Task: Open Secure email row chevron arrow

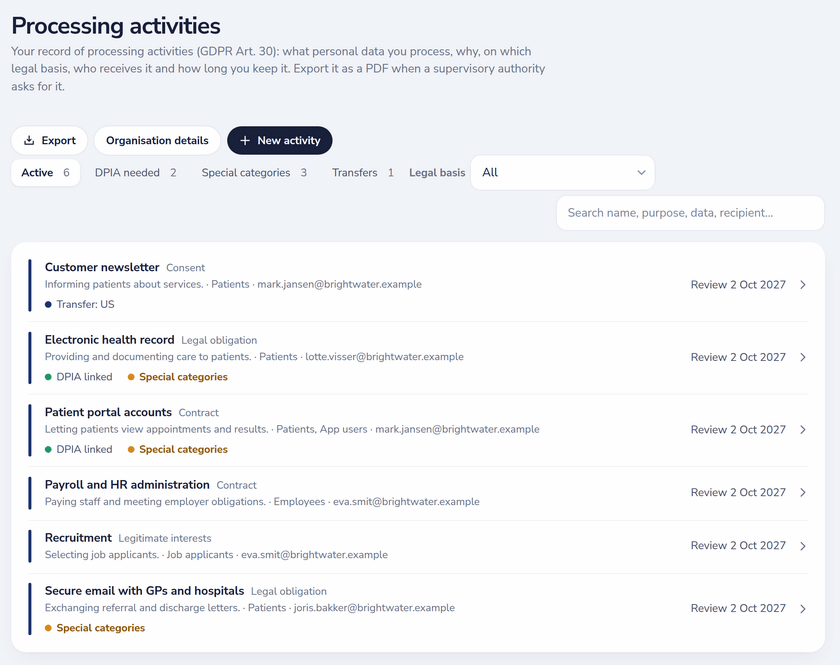Action: pos(802,608)
